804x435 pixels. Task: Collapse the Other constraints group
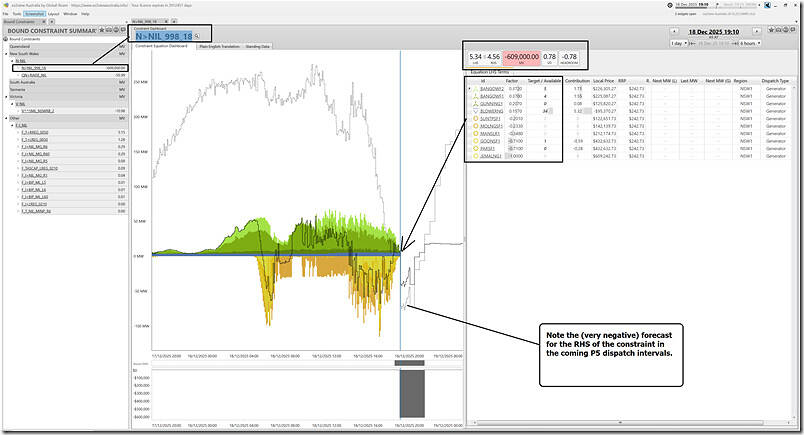coord(5,117)
